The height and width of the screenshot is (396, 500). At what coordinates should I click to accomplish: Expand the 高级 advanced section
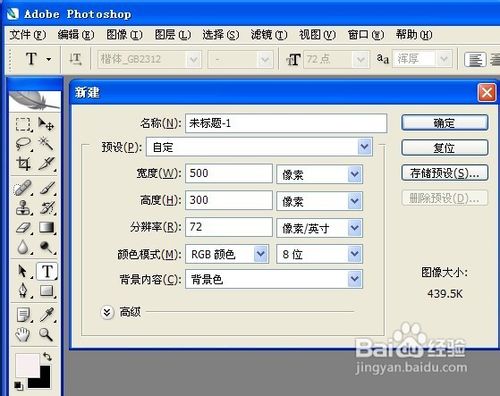point(107,312)
